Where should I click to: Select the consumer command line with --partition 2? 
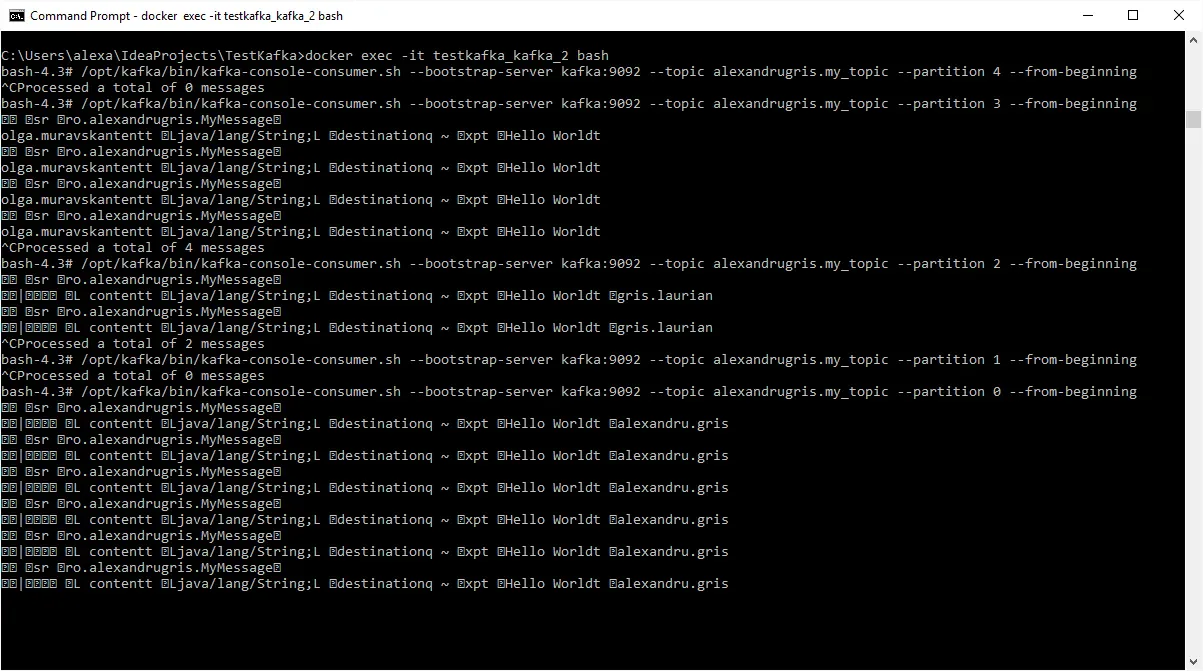point(569,263)
